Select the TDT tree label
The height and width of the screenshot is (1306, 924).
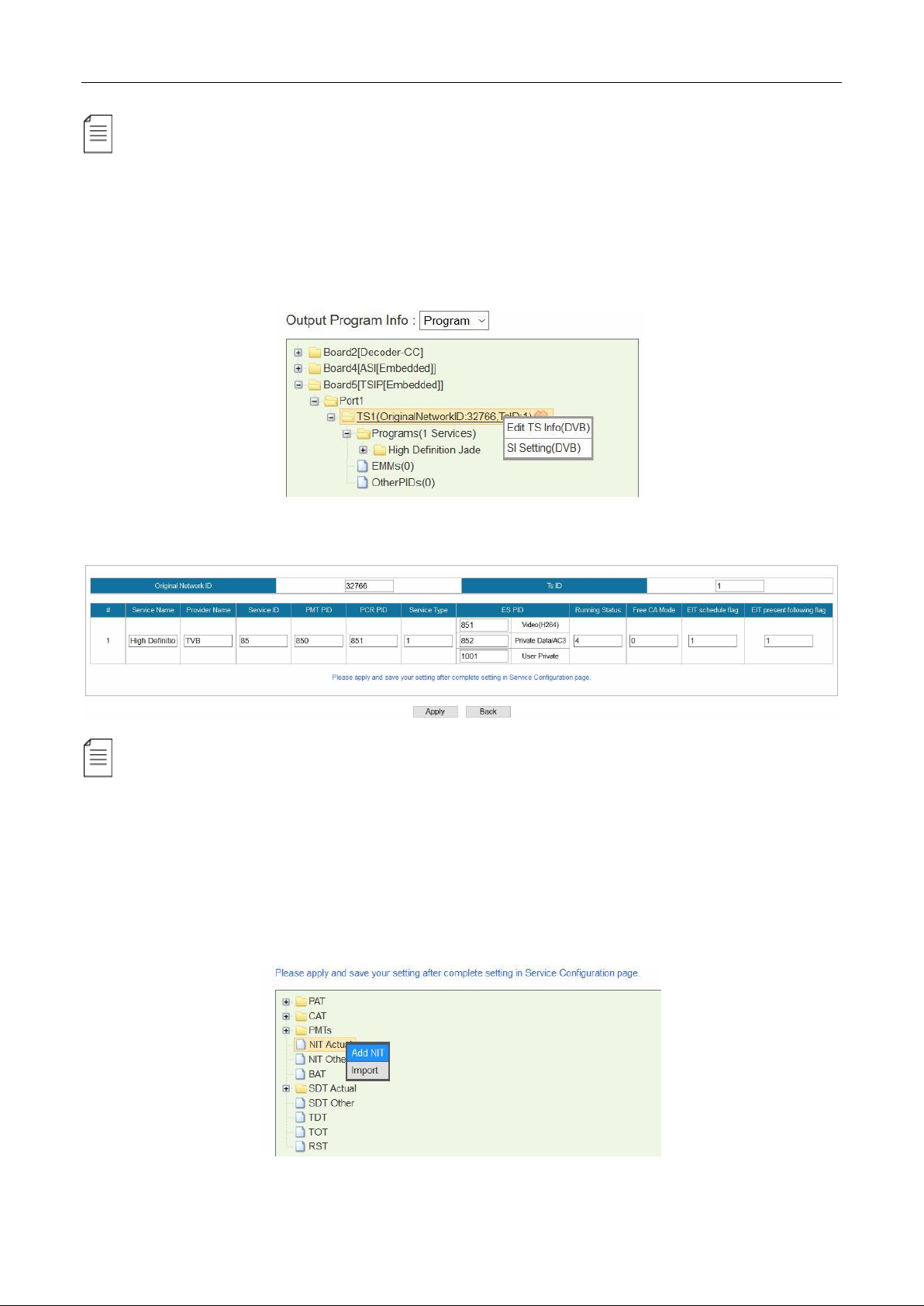(x=318, y=1118)
